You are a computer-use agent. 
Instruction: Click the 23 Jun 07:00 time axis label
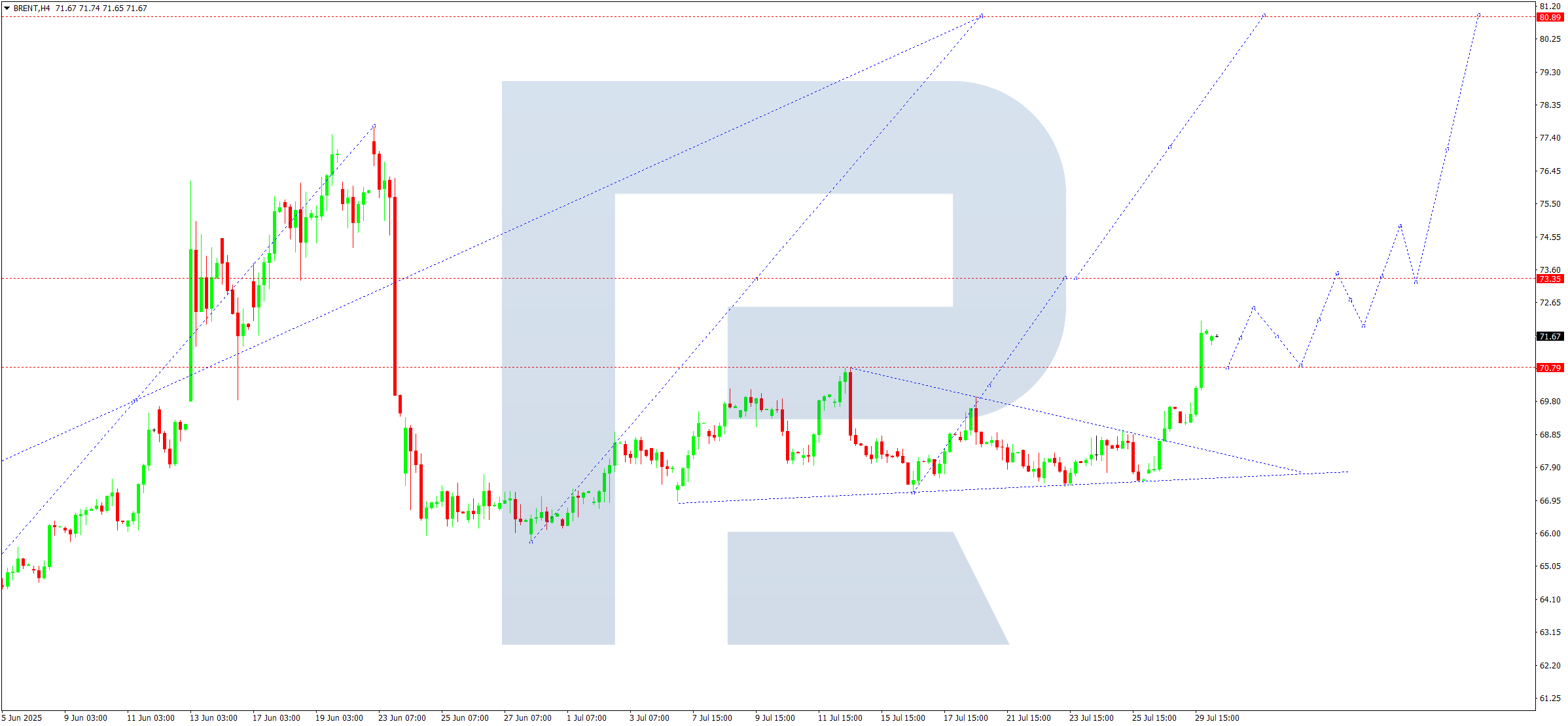pyautogui.click(x=402, y=718)
